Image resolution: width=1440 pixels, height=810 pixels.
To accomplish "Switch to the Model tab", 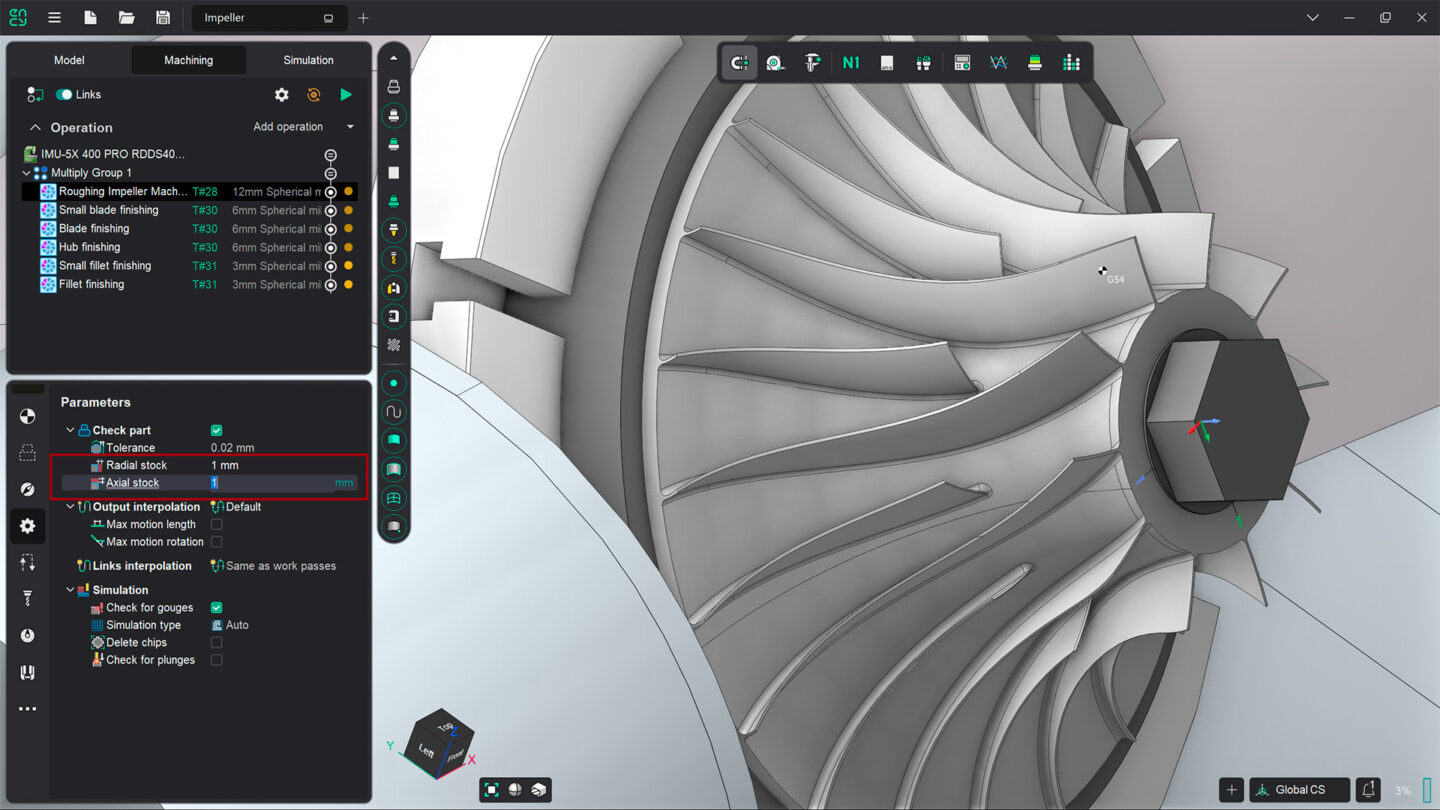I will point(68,60).
